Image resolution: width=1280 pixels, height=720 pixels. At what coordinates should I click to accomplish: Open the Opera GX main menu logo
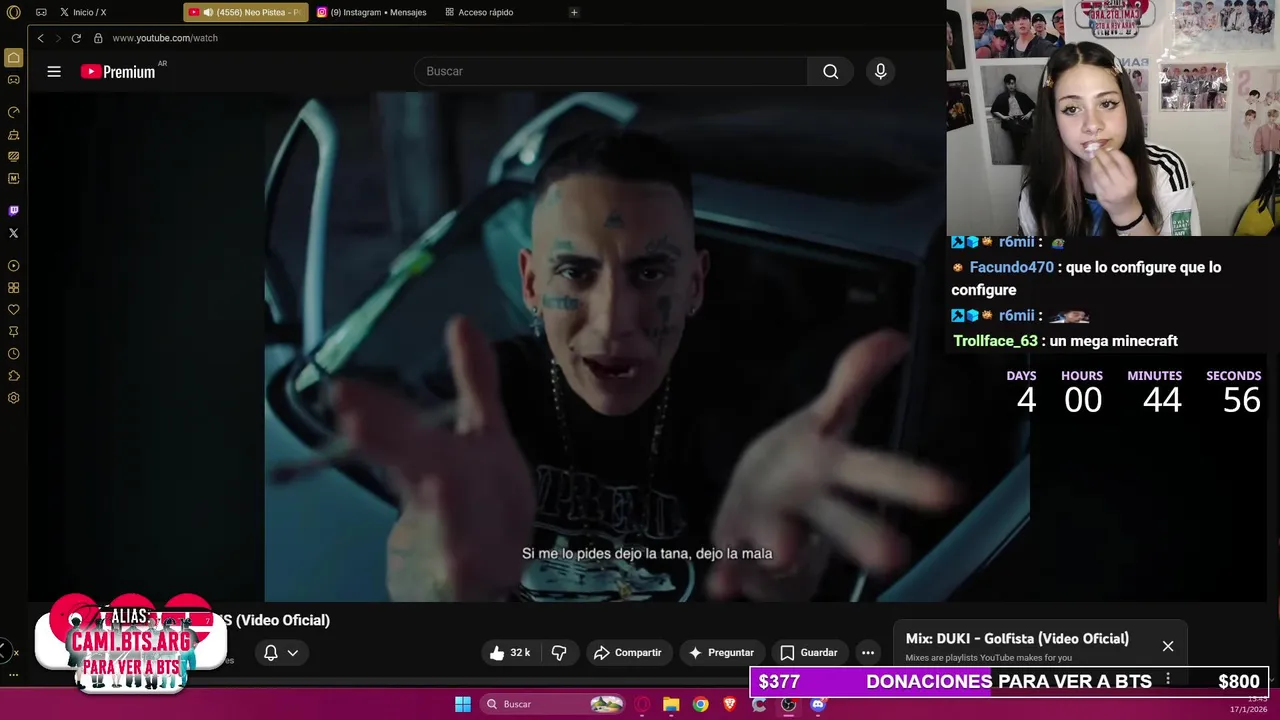pyautogui.click(x=13, y=12)
